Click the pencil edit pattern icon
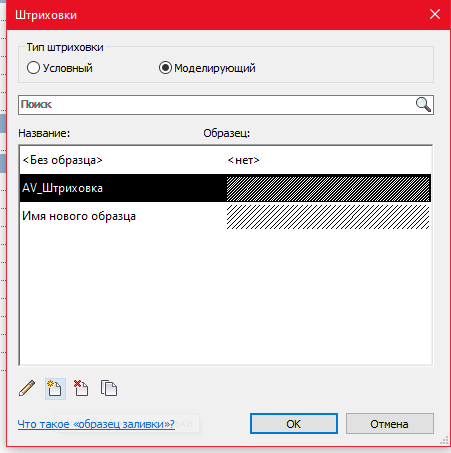Viewport: 451px width, 453px height. click(x=27, y=388)
